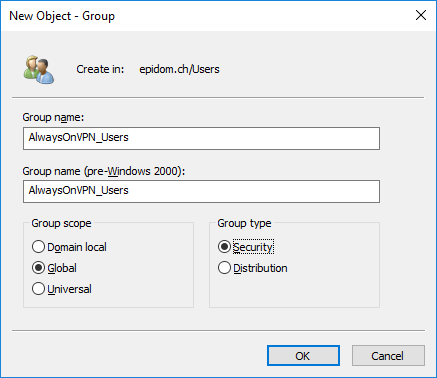Switch group type to Distribution
The height and width of the screenshot is (378, 437).
point(253,268)
